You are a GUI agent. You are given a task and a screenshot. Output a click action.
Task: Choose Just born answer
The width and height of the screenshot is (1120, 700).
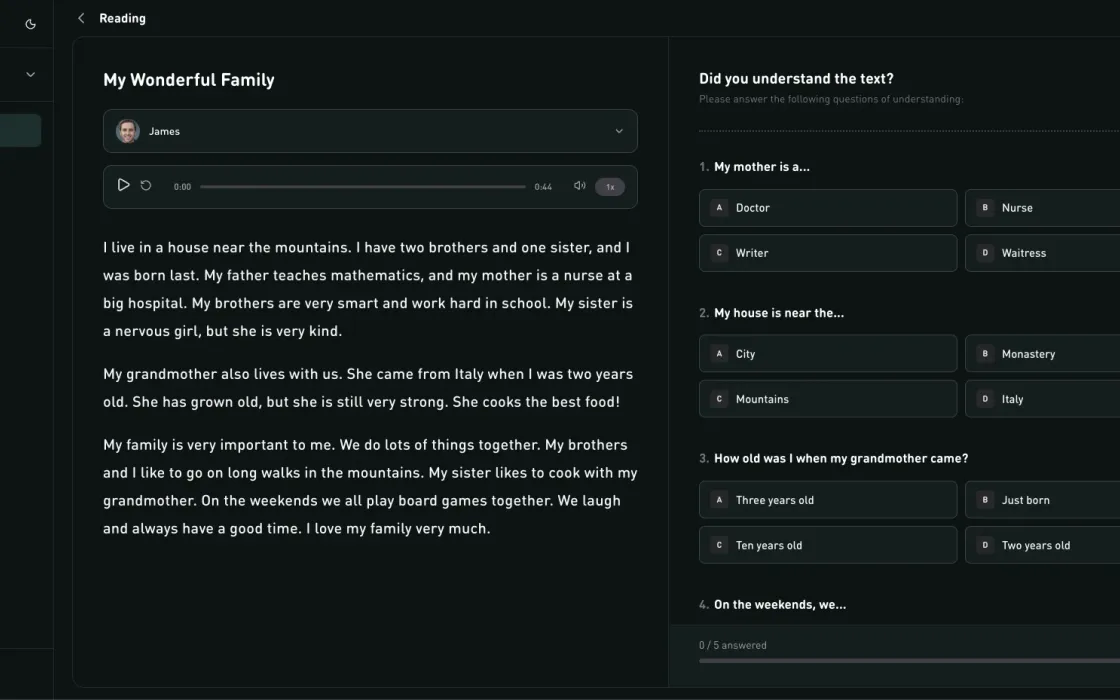point(1043,500)
